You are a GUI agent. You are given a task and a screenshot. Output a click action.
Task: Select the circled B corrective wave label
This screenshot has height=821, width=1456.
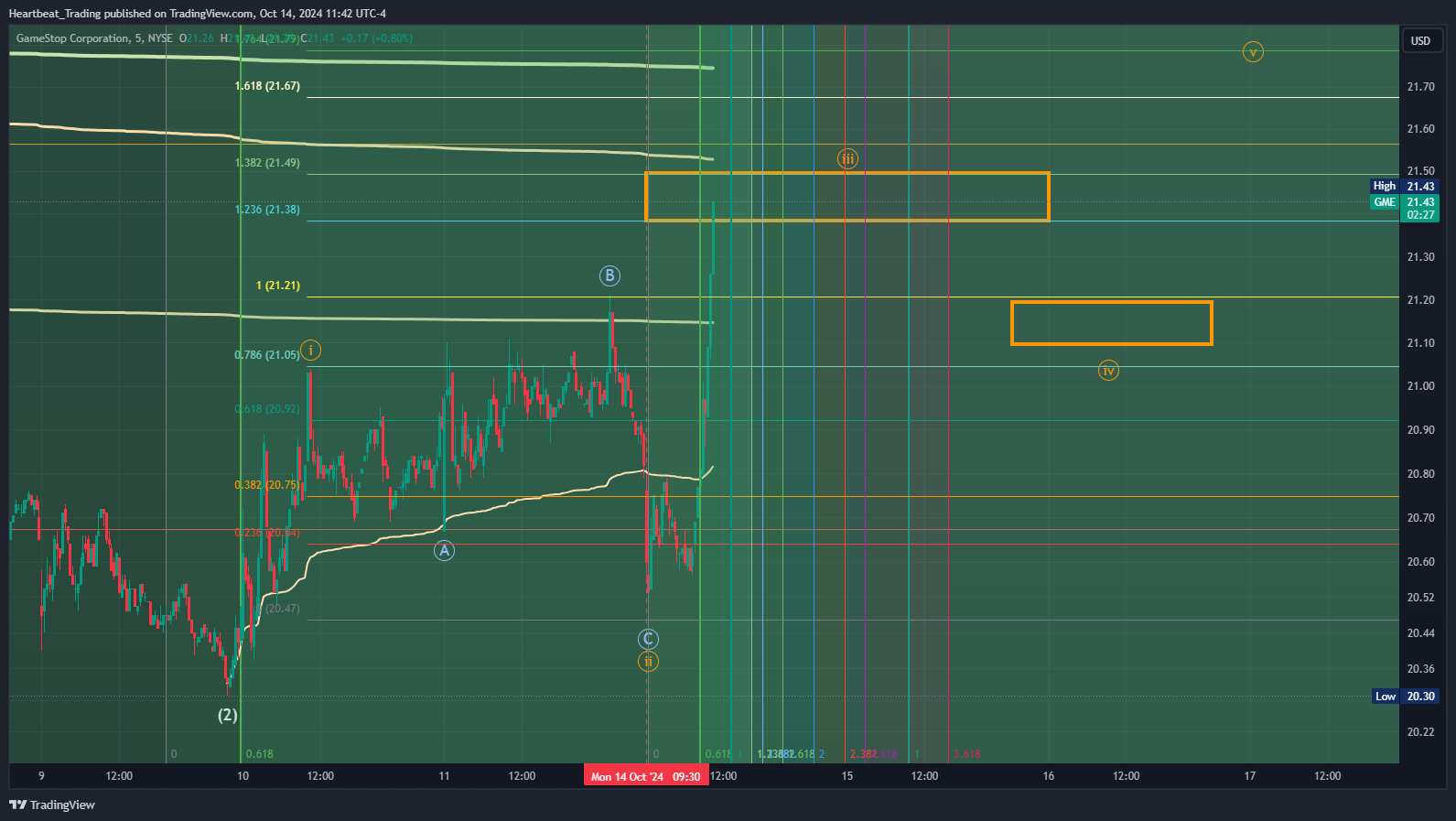609,275
